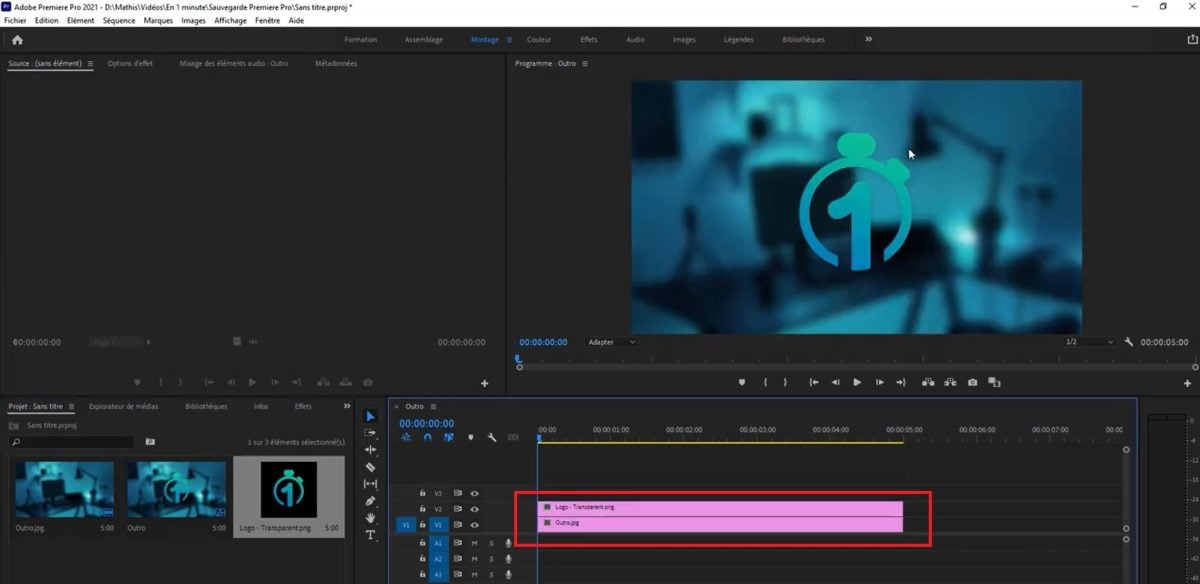Expand the workspace overflow chevrons
This screenshot has height=584, width=1200.
coord(868,40)
